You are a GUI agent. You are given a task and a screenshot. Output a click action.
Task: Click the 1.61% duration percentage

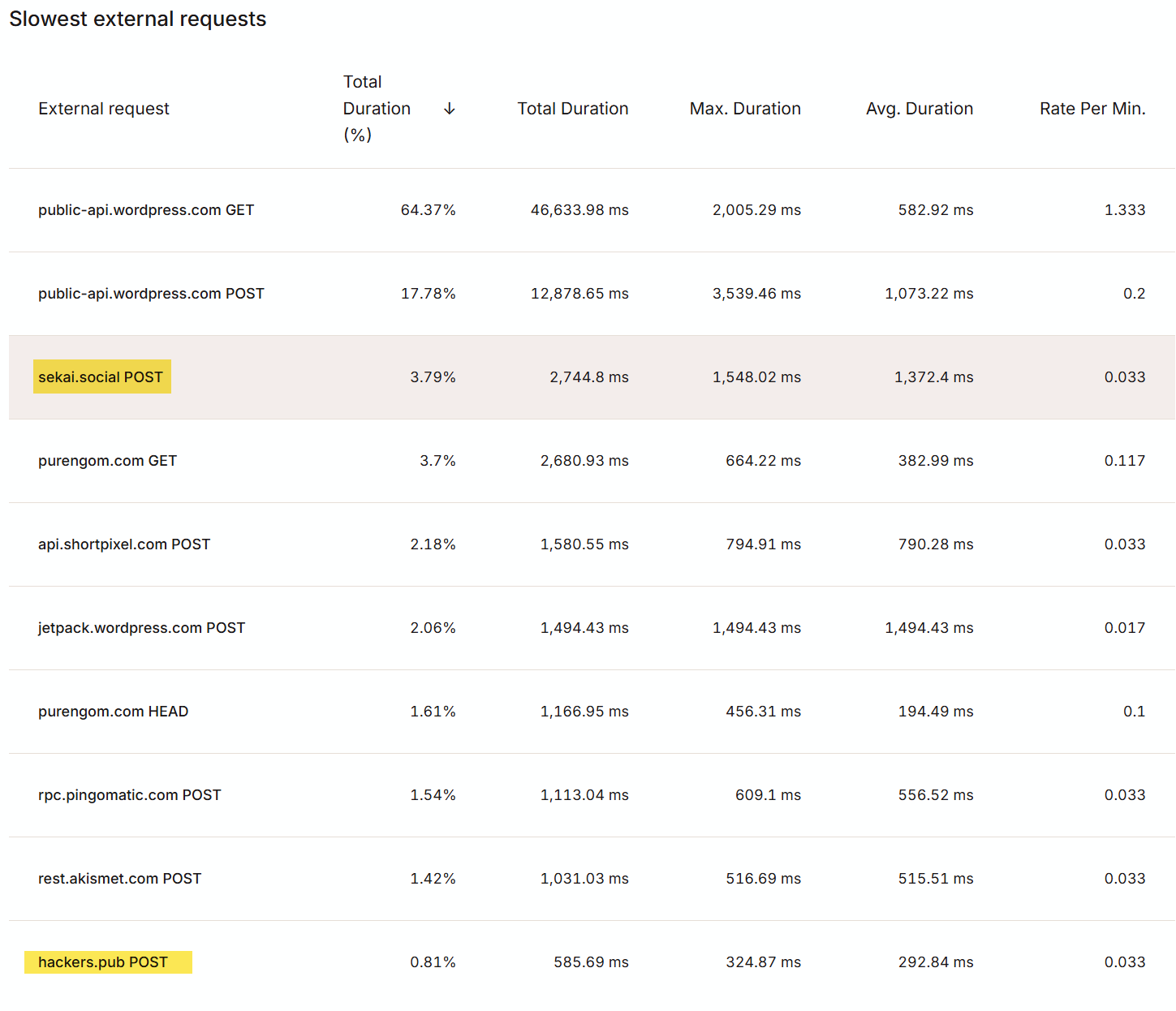tap(433, 712)
